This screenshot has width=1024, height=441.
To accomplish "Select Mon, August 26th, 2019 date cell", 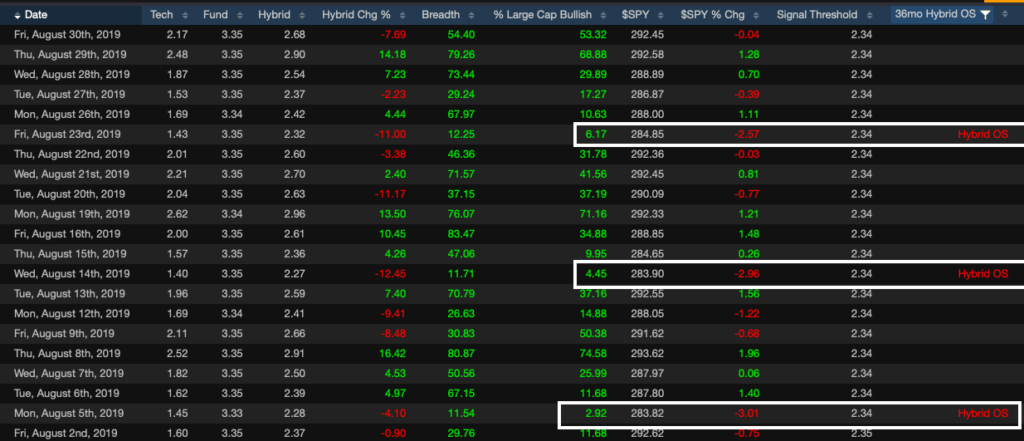I will click(x=70, y=114).
